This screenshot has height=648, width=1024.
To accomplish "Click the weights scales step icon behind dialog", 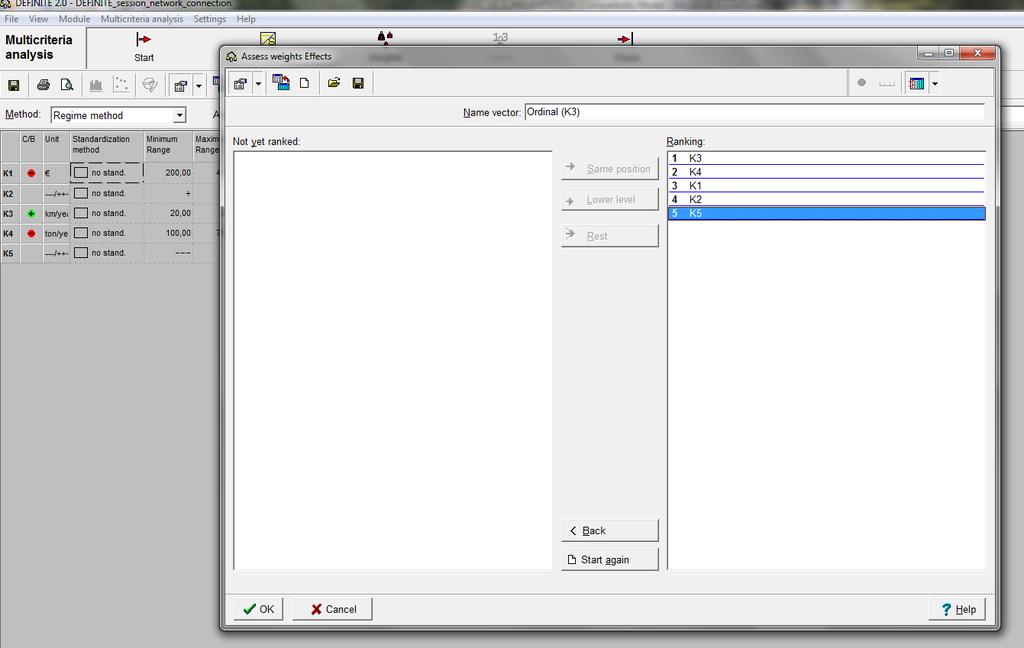I will [385, 38].
